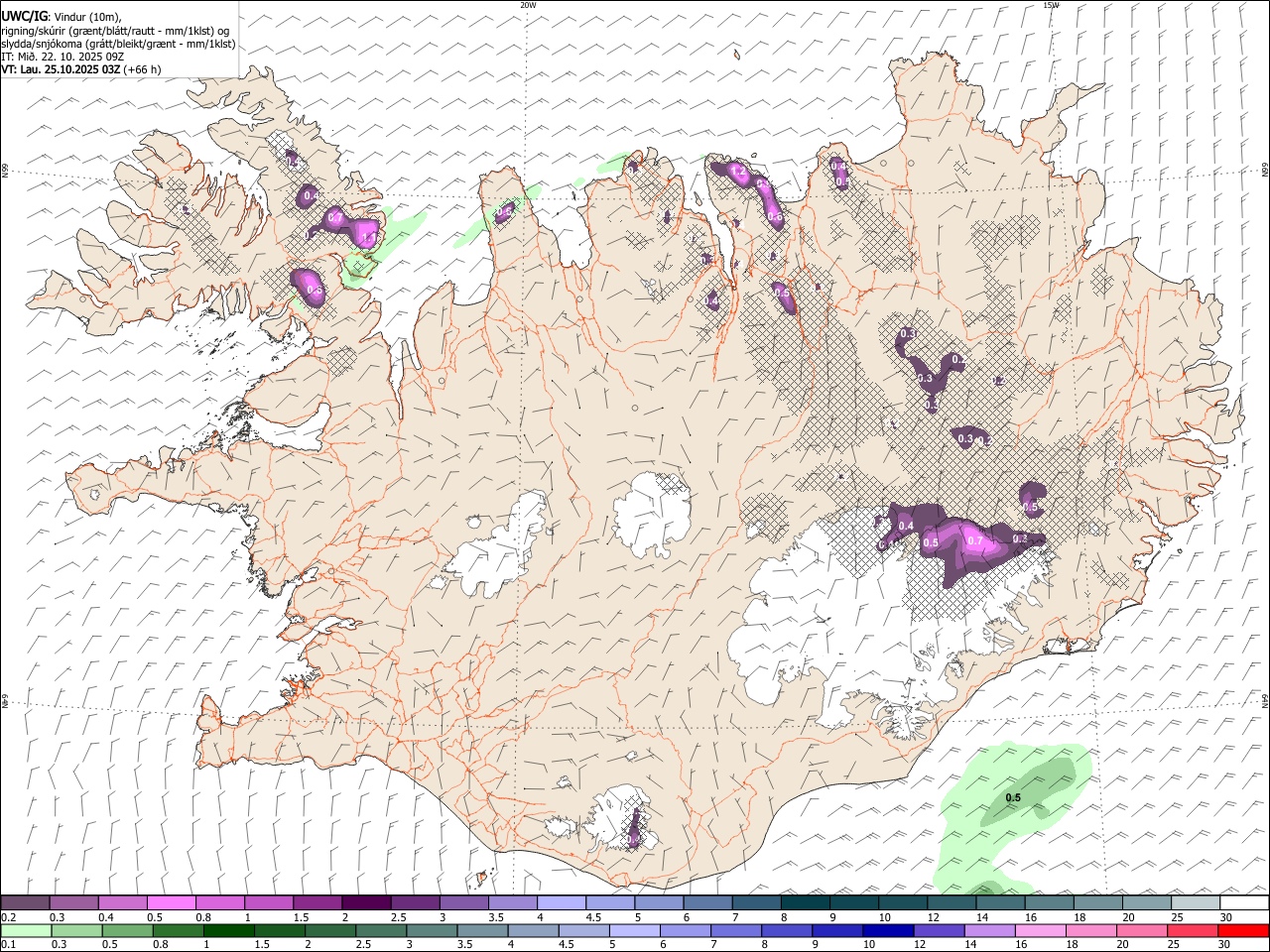
Task: Select the dark teal 8 snow-scale swatch
Action: pyautogui.click(x=806, y=902)
